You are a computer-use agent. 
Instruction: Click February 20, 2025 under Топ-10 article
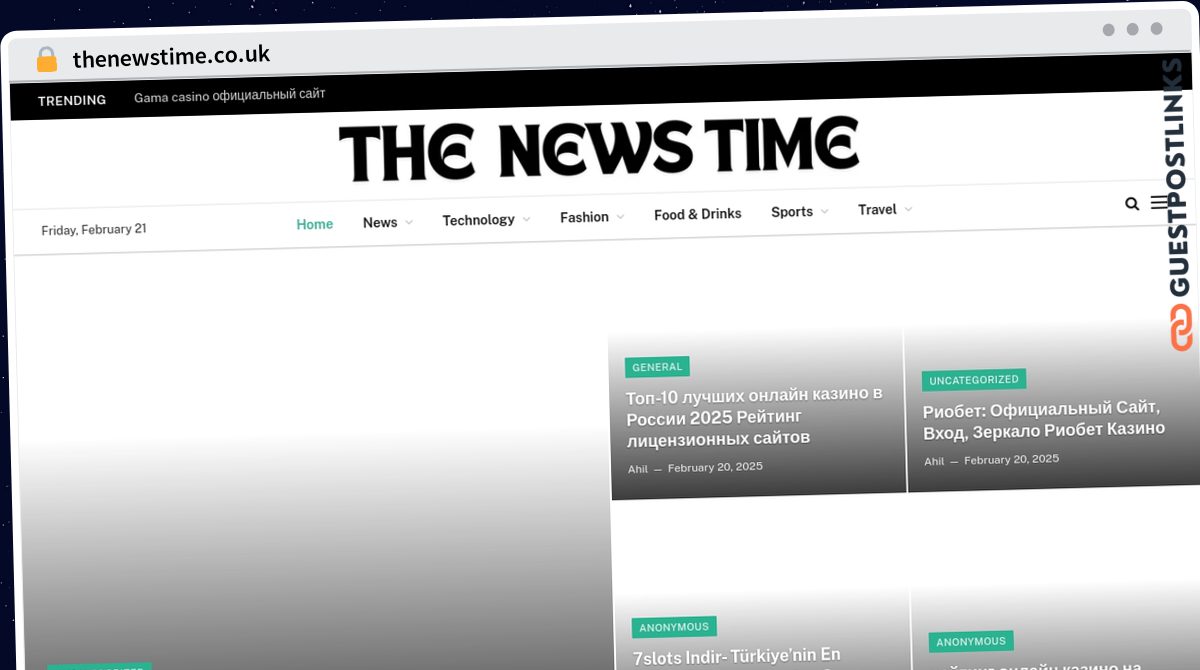[x=715, y=467]
